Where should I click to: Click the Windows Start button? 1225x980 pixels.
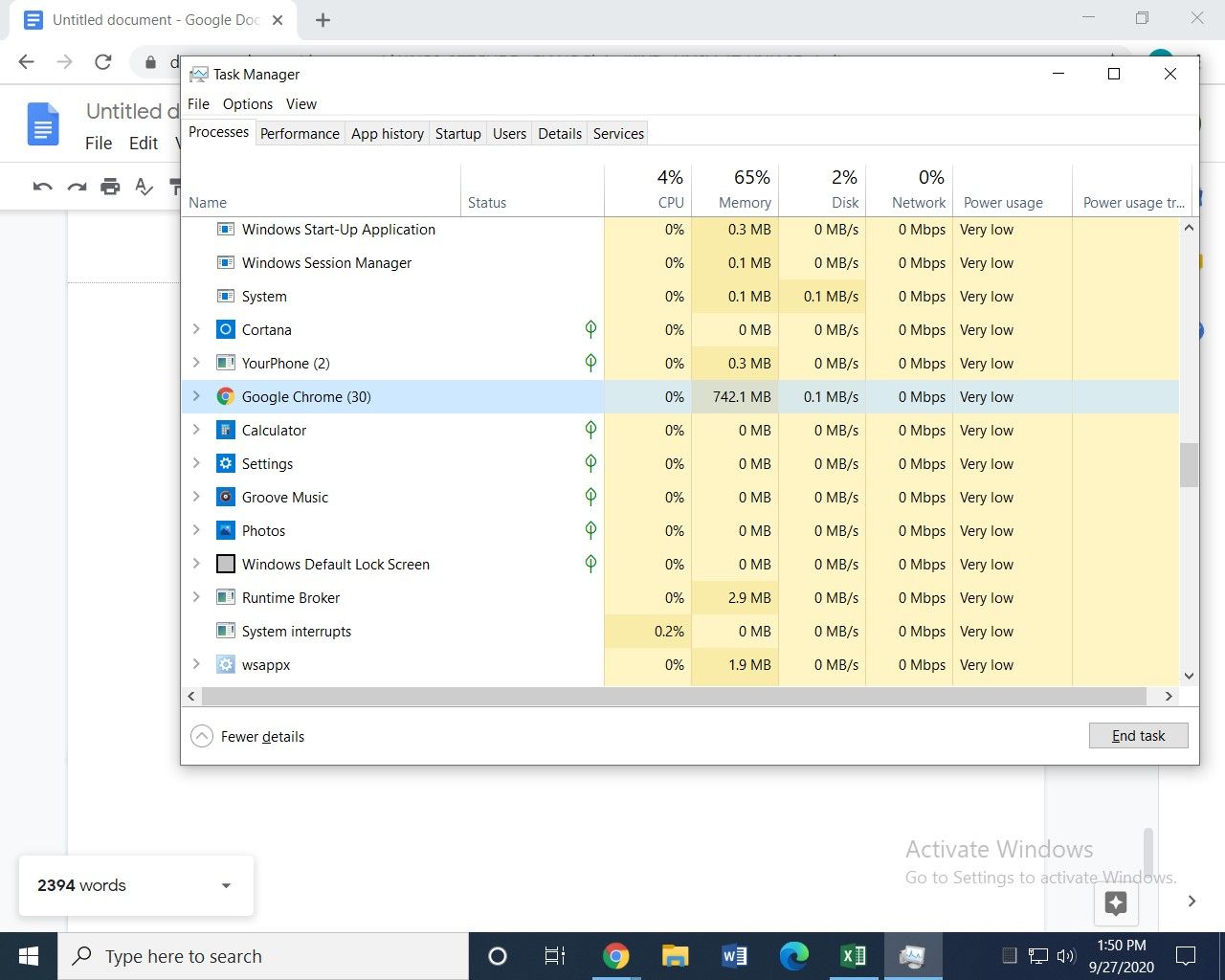[29, 956]
